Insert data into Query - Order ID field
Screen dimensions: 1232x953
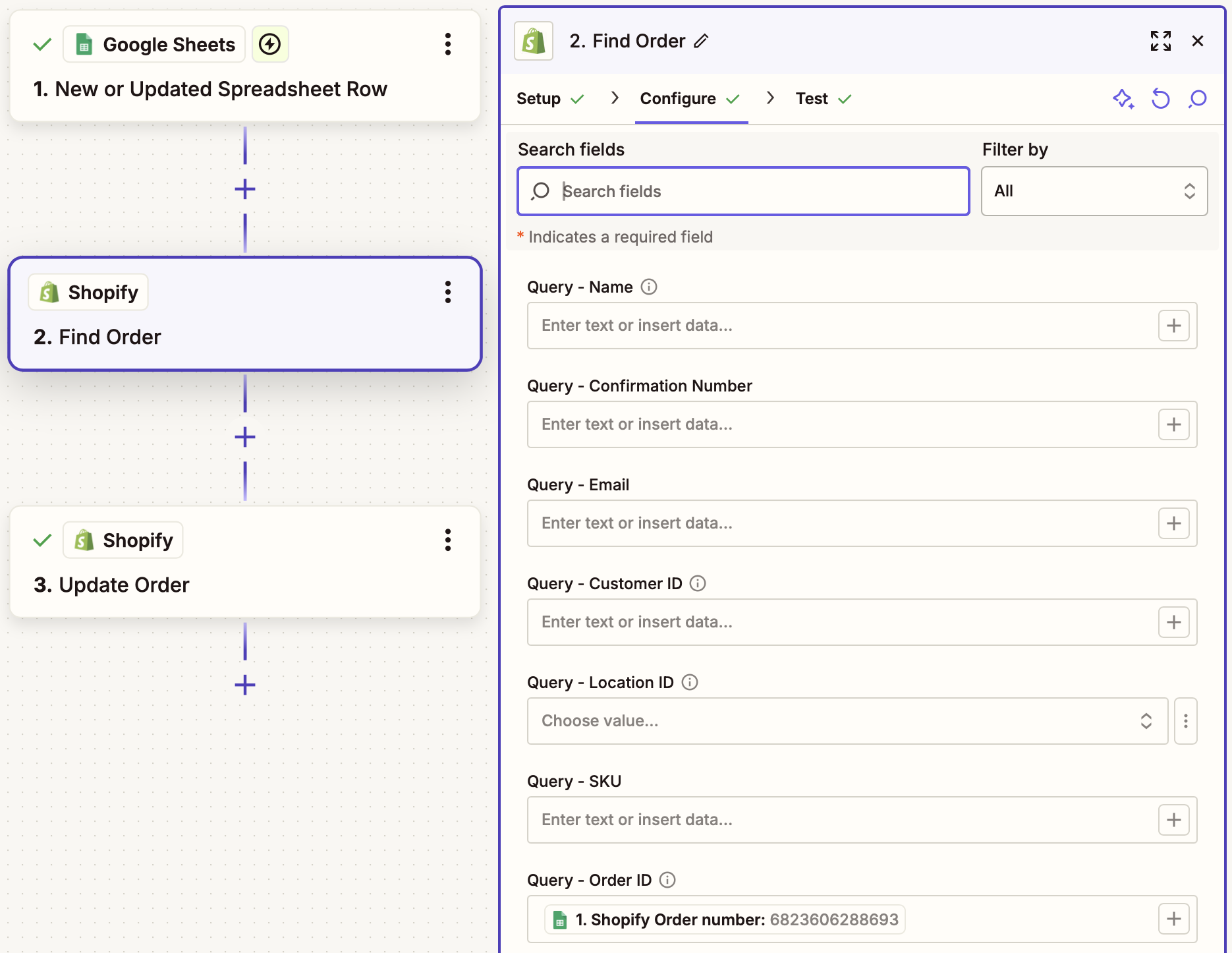[x=1174, y=919]
